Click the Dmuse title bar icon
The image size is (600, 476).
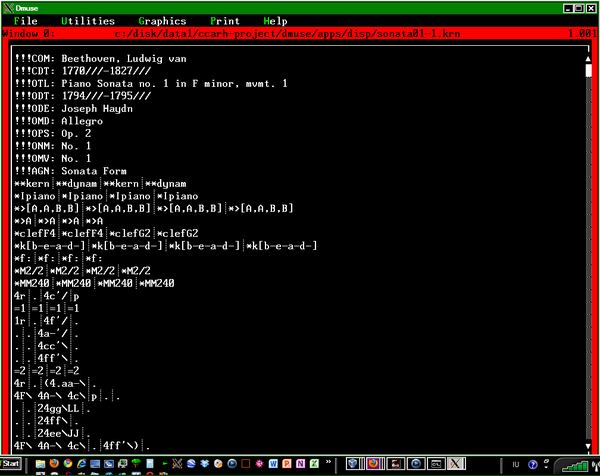8,7
